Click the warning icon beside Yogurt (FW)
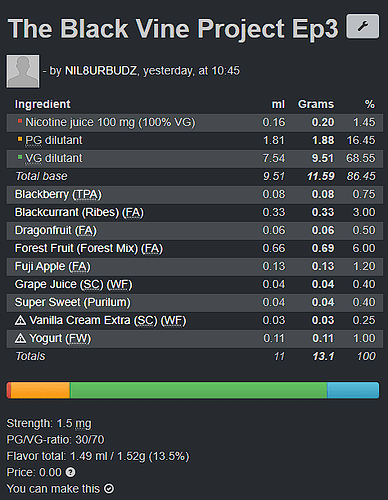The height and width of the screenshot is (500, 388). tap(20, 338)
